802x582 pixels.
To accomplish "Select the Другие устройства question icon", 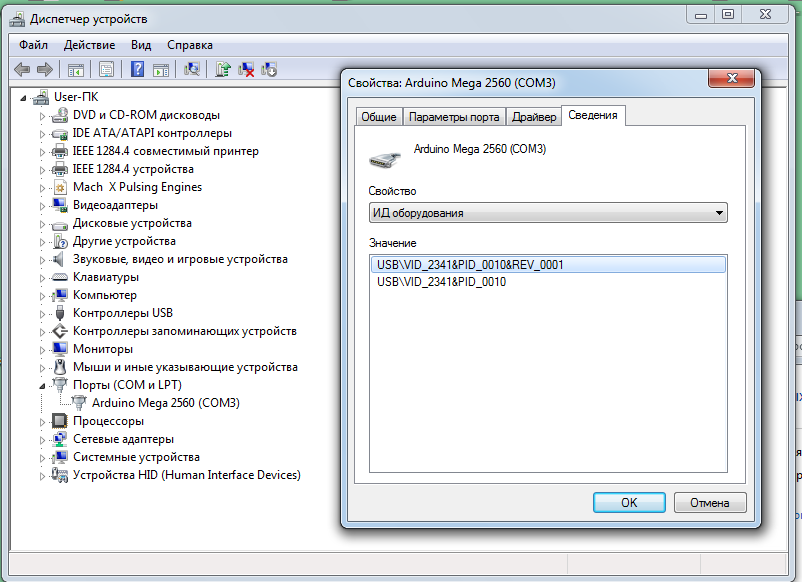I will coord(60,241).
